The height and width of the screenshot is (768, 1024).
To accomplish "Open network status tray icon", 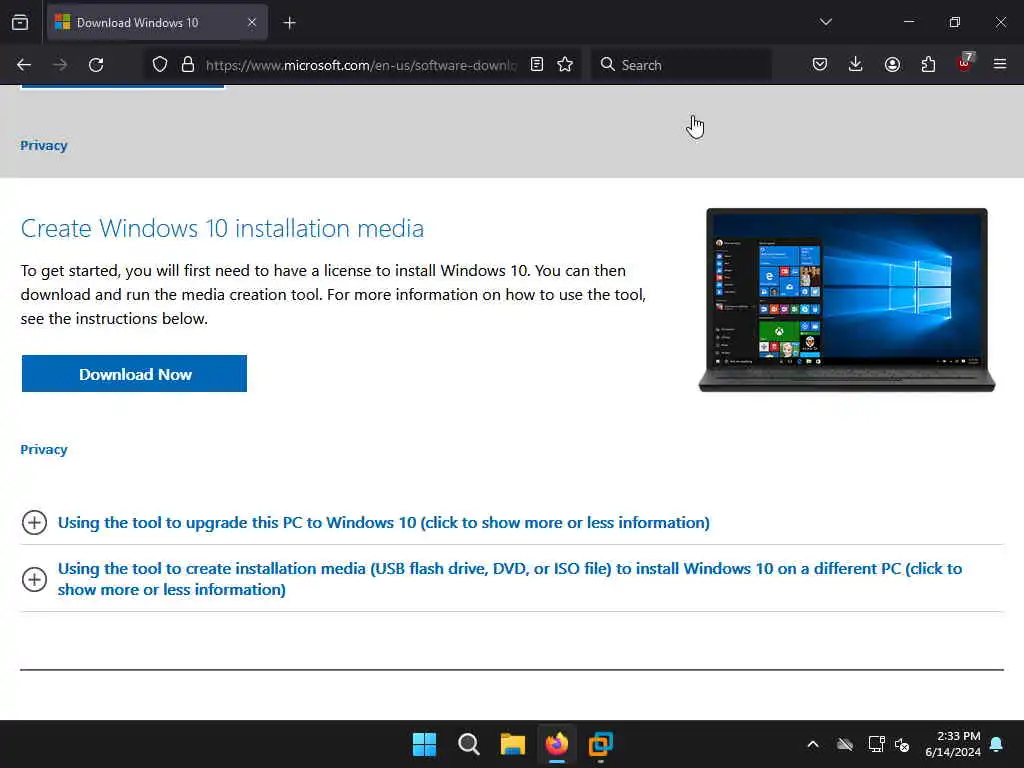I will 876,744.
